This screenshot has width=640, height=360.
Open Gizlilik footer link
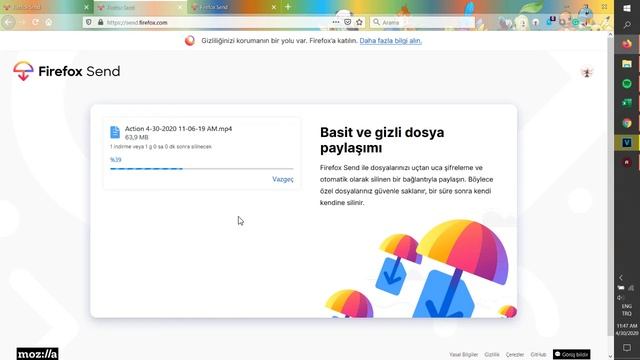tap(492, 355)
